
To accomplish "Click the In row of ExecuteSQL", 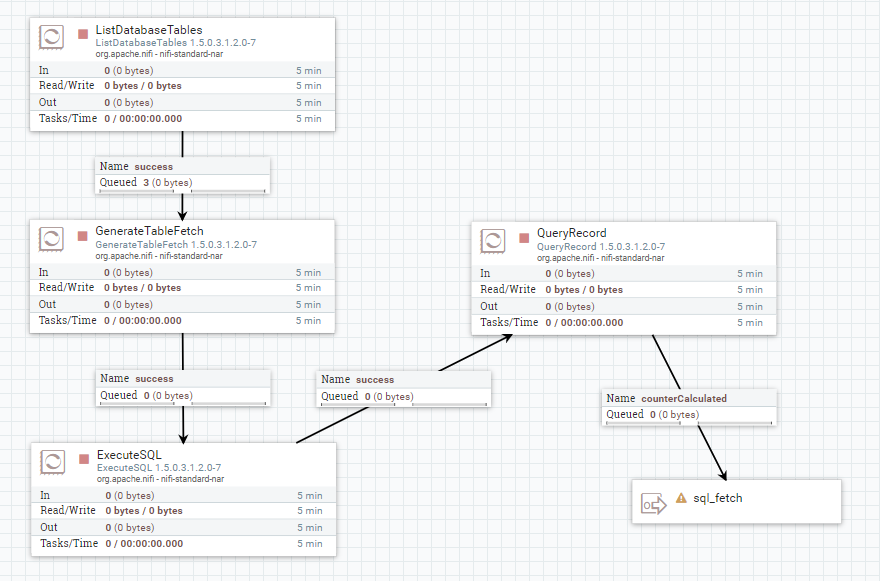I will [184, 495].
